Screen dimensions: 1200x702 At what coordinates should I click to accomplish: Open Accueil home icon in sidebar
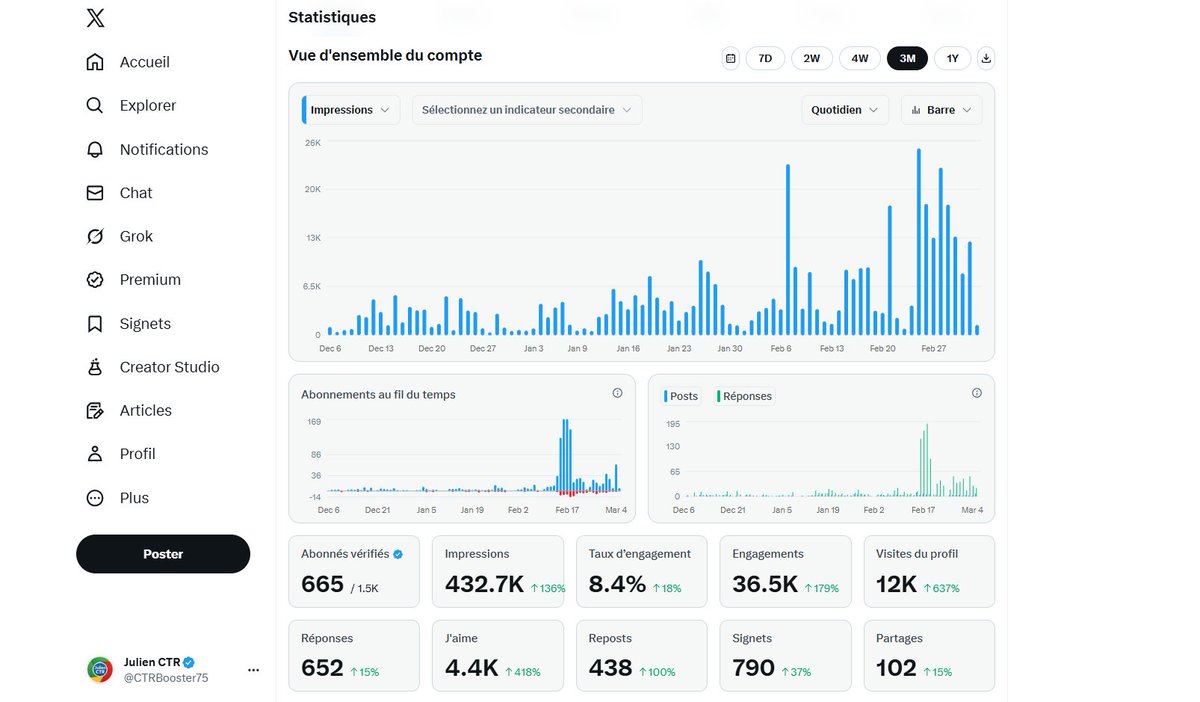[x=95, y=62]
